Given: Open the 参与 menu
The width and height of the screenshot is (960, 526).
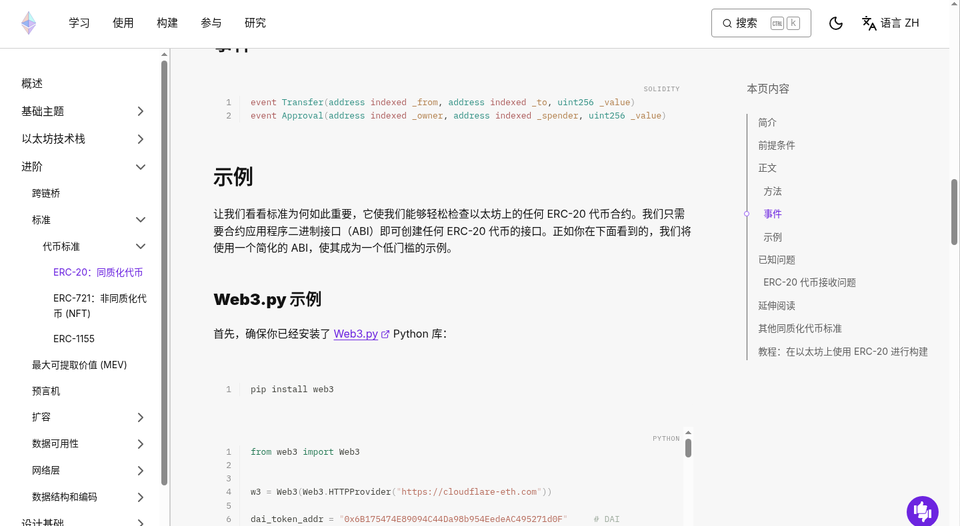Looking at the screenshot, I should [211, 23].
